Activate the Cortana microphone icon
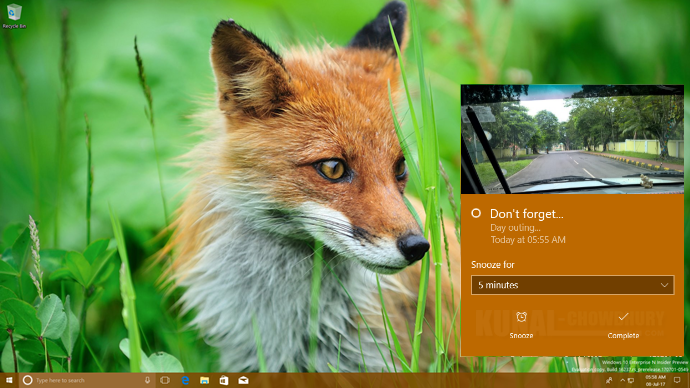690x388 pixels. click(147, 380)
